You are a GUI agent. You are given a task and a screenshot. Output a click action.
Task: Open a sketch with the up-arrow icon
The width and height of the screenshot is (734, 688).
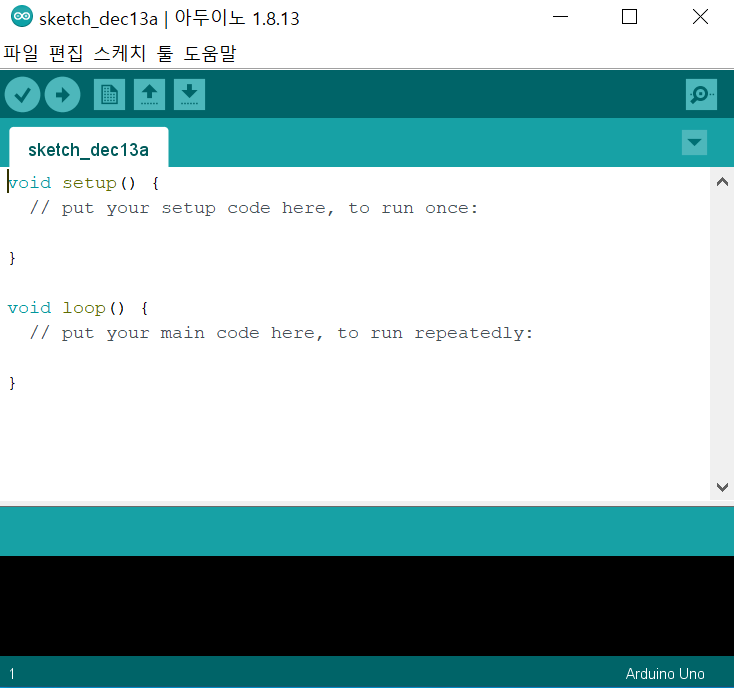[x=149, y=95]
